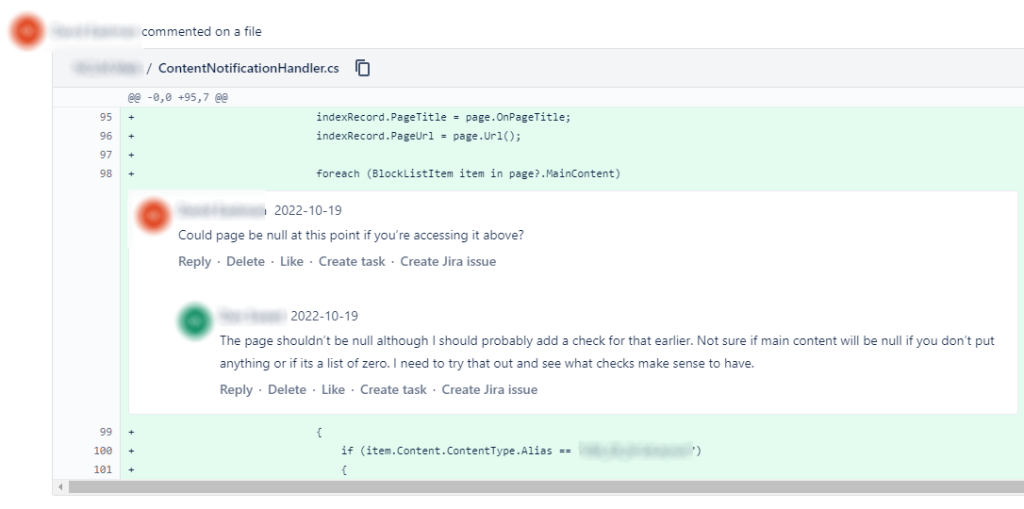Reply to the 'Could page be null' comment
The width and height of the screenshot is (1024, 509).
195,261
